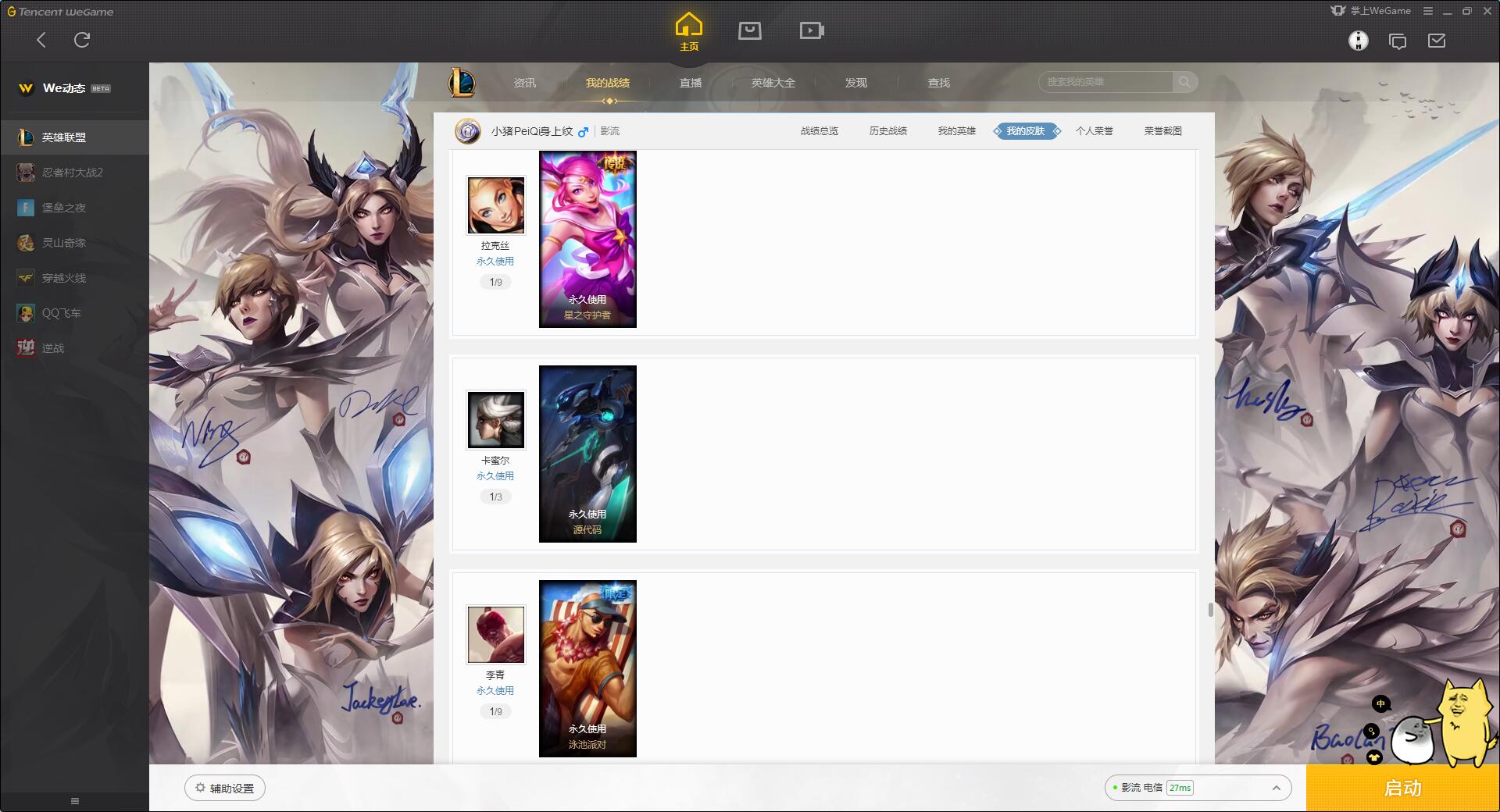Expand the sidebar bottom menu handle
Screen dimensions: 1500x812
coord(75,801)
